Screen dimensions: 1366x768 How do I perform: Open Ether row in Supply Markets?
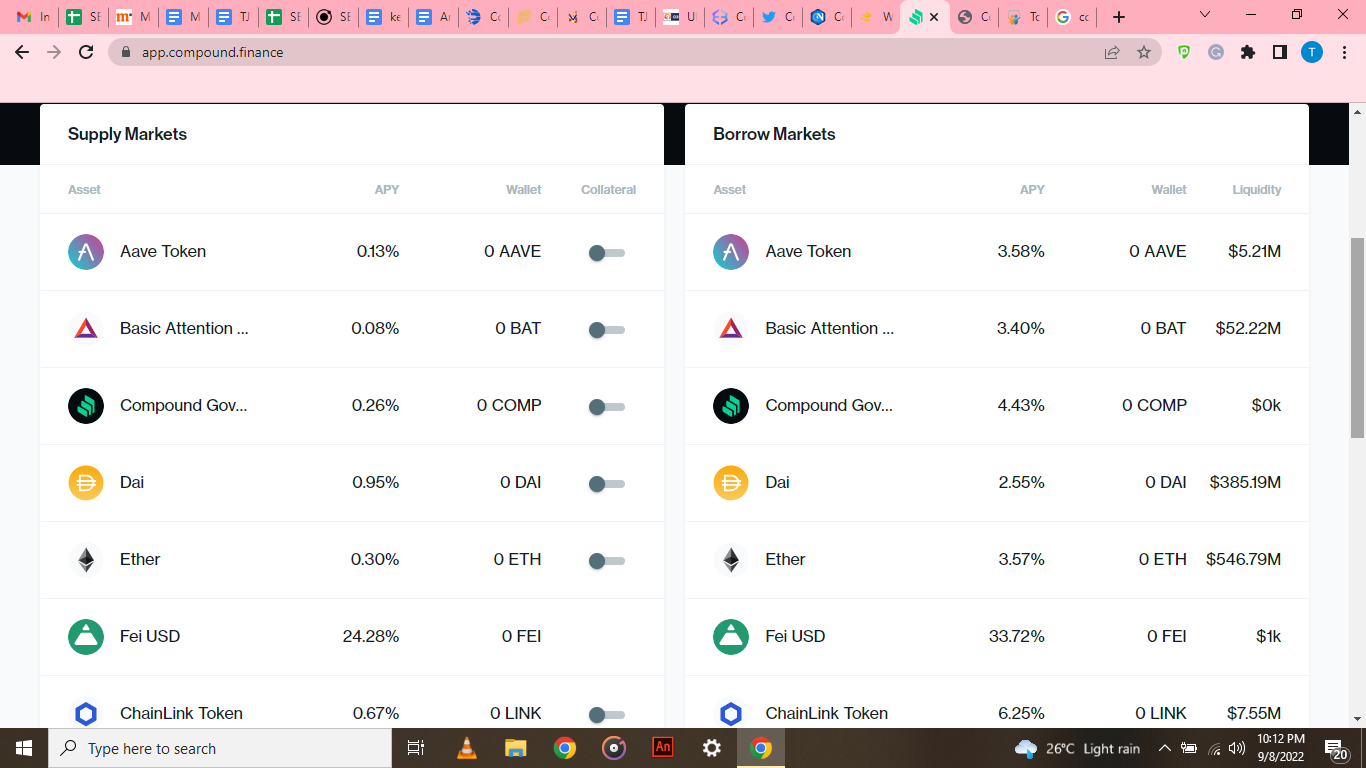coord(352,560)
